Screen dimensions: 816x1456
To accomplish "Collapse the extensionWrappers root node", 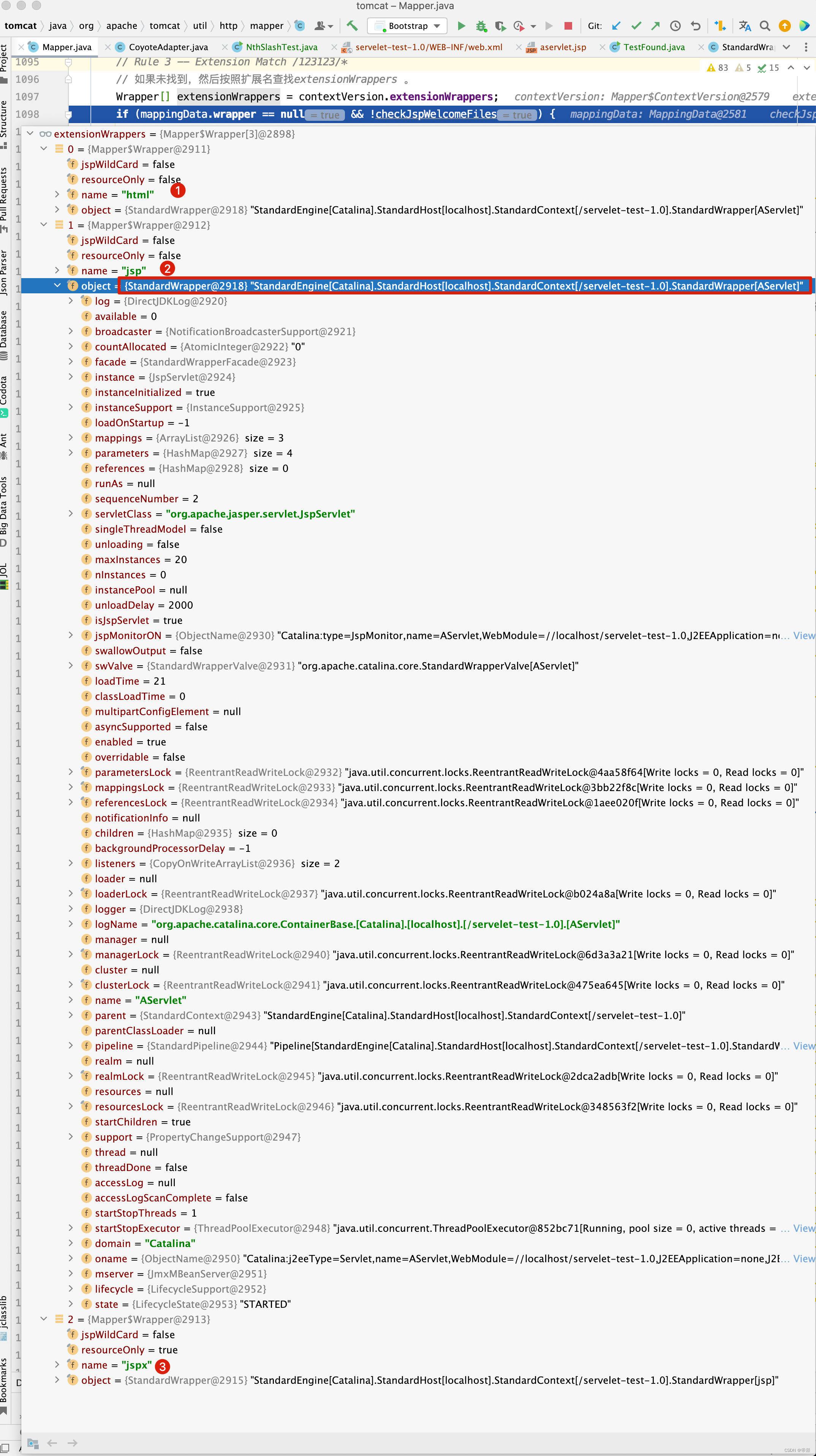I will [x=30, y=134].
